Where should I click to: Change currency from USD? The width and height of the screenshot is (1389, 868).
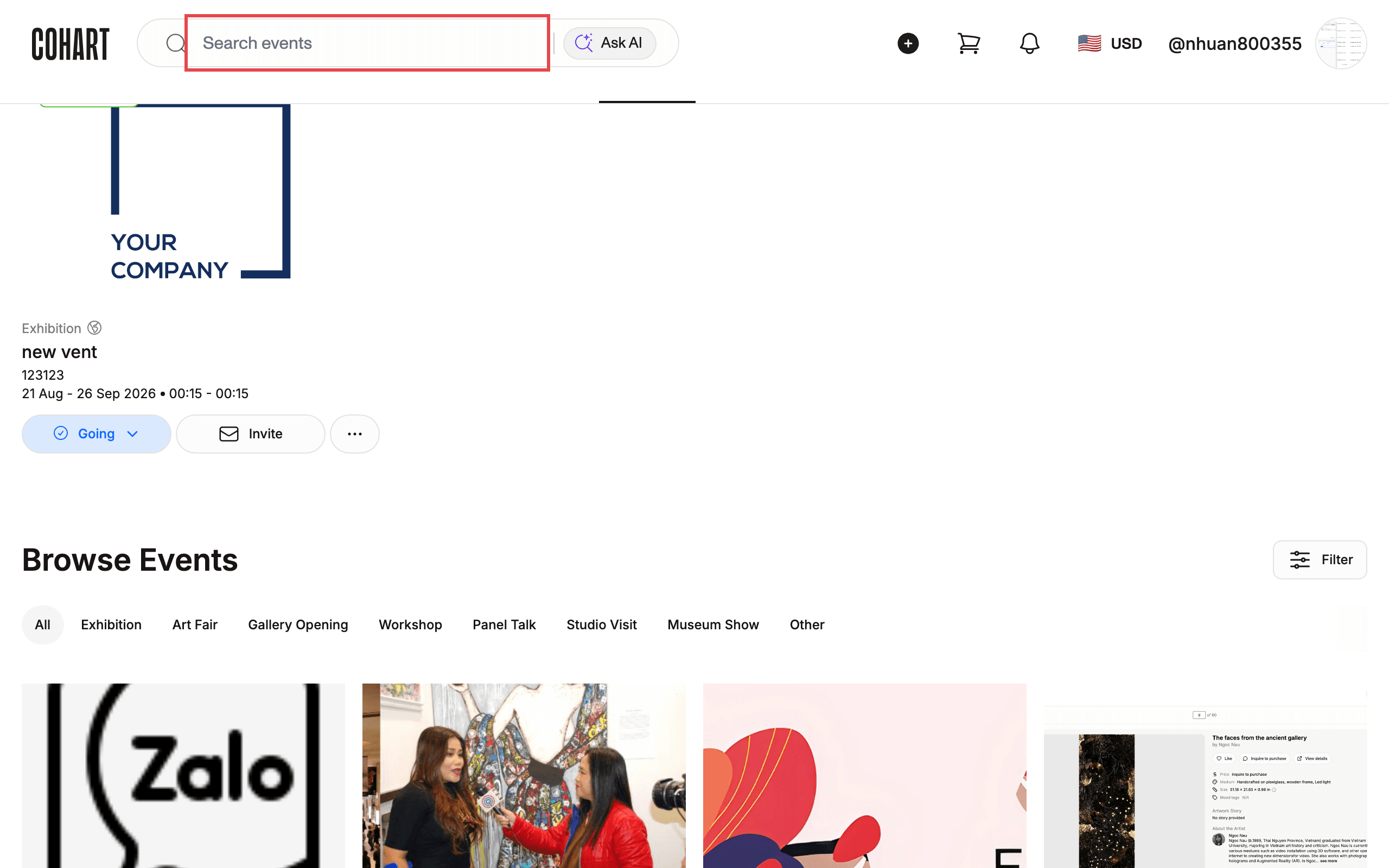[1110, 43]
